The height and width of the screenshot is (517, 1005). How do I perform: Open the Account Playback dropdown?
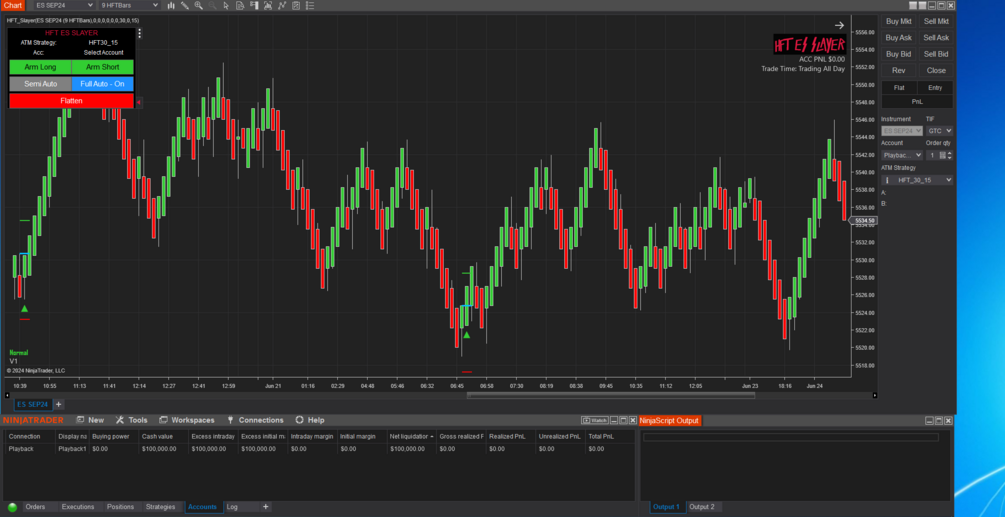(x=902, y=155)
